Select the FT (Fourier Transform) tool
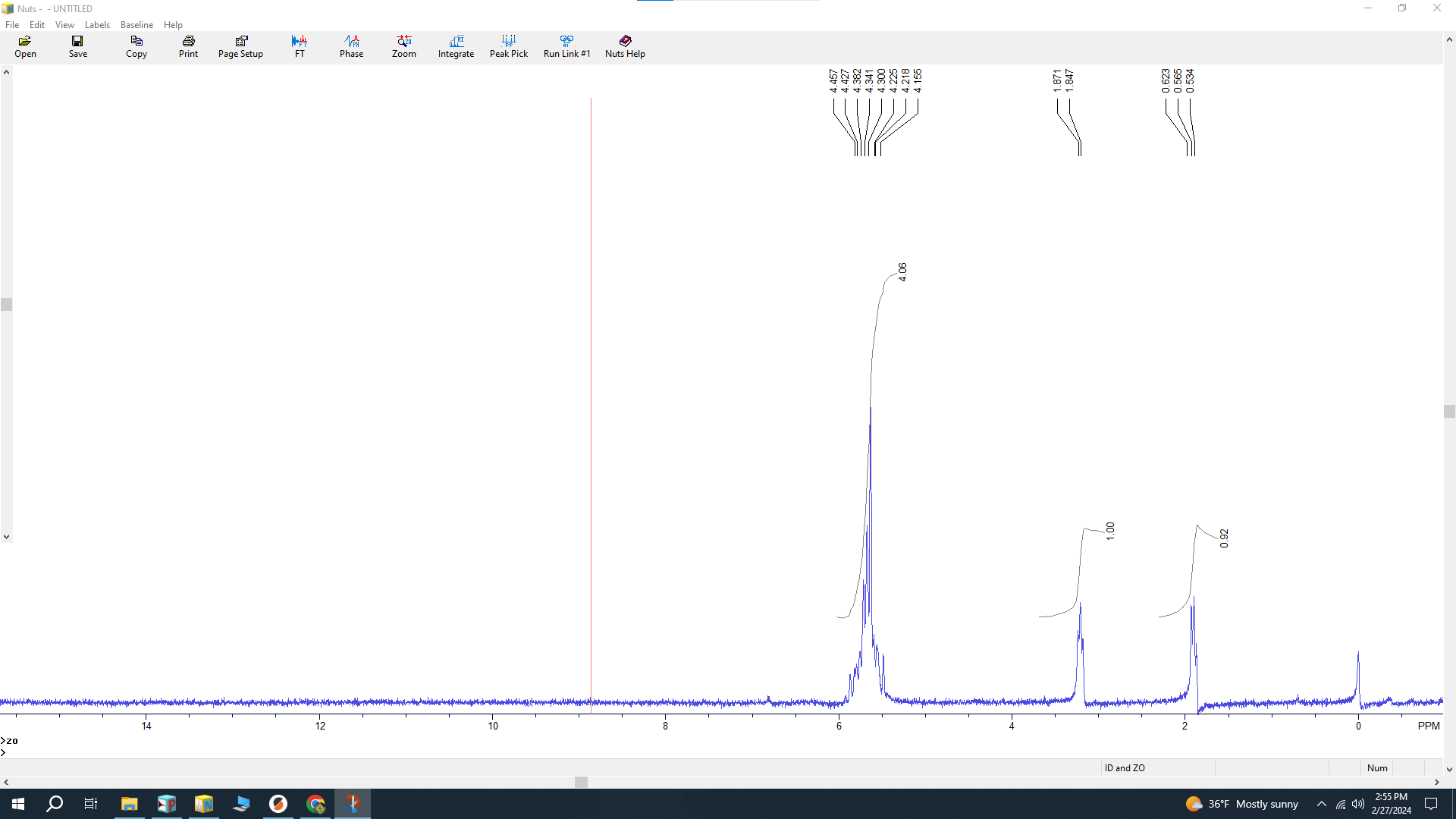This screenshot has height=819, width=1456. pyautogui.click(x=300, y=46)
